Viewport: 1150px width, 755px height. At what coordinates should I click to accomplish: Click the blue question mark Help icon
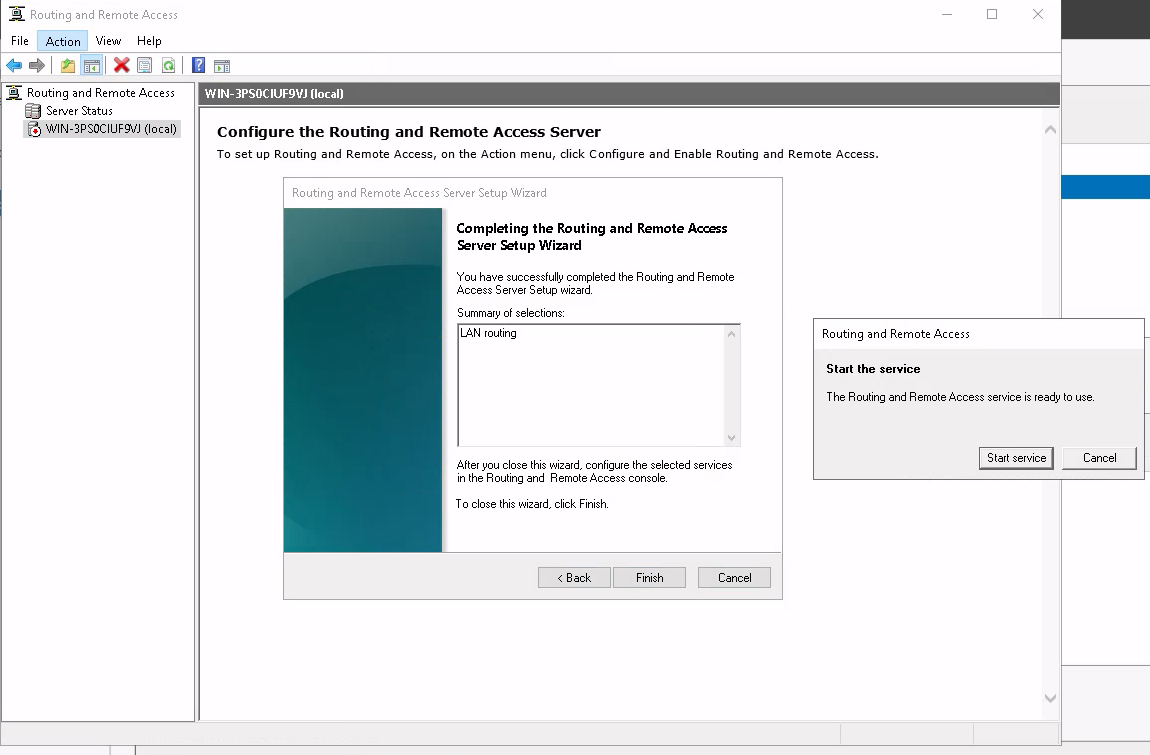pos(198,65)
